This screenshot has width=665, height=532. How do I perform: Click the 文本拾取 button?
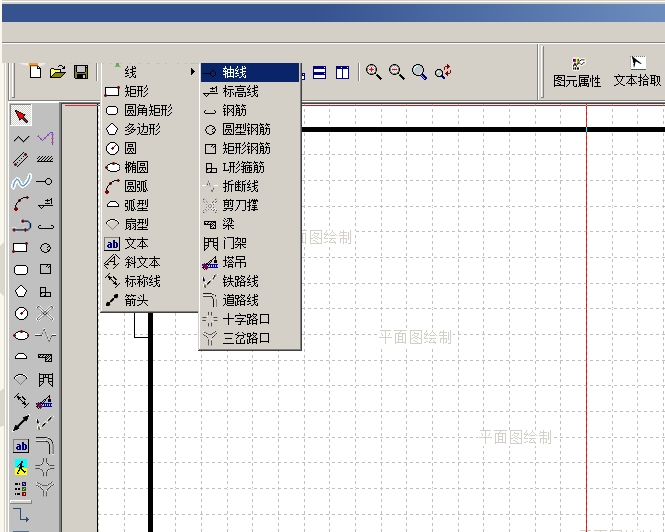[637, 72]
